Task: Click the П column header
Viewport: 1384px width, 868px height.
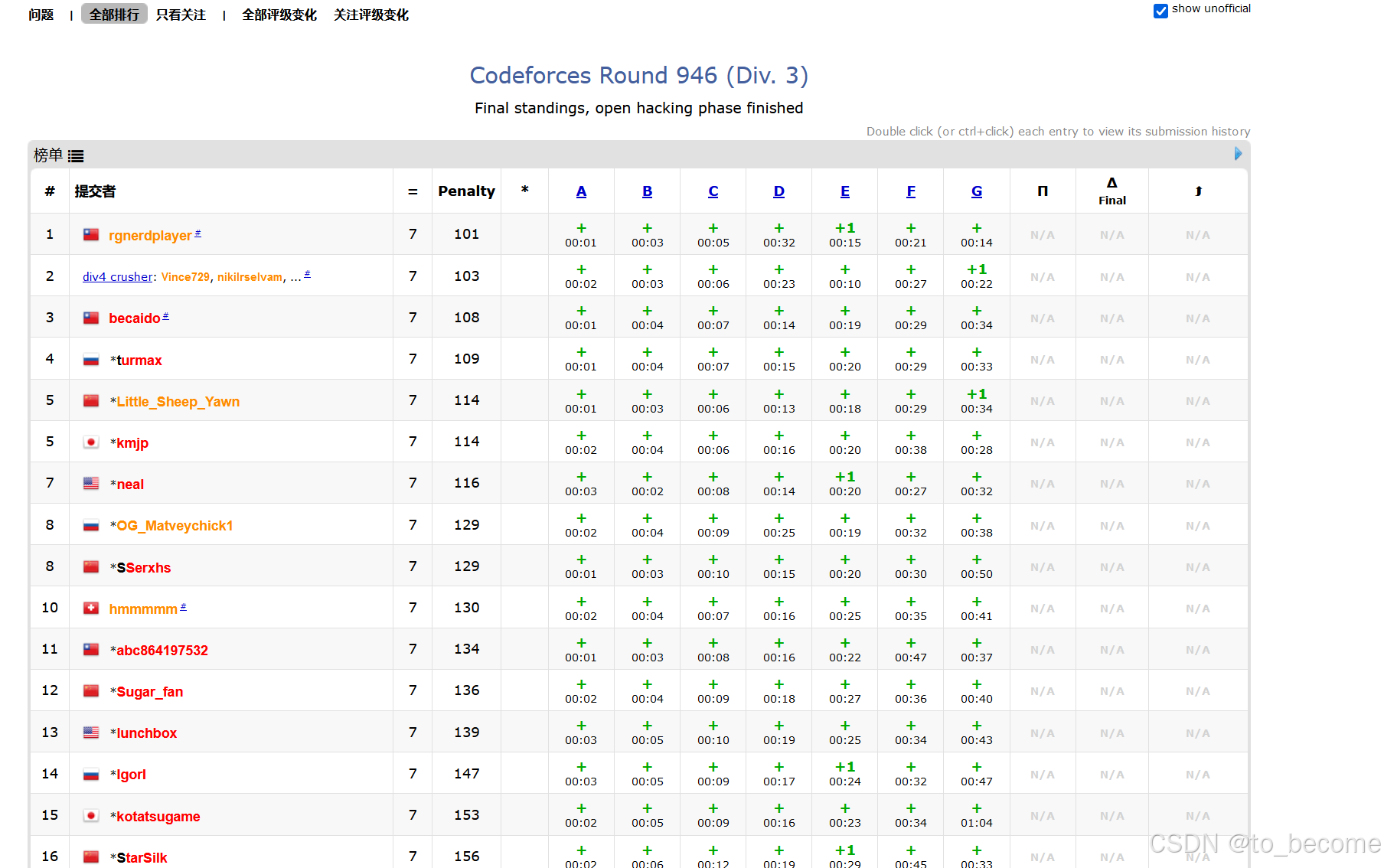Action: [1043, 191]
